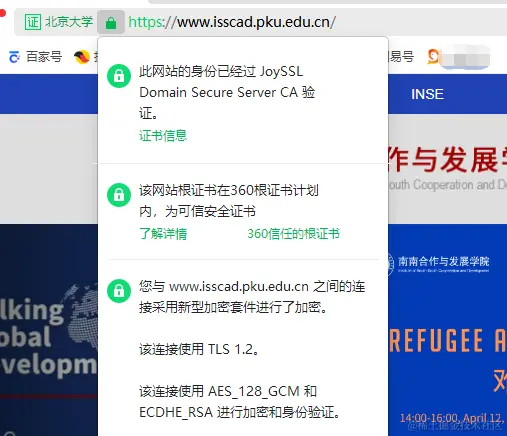Viewport: 507px width, 436px height.
Task: Click the 该连接使用 TLS 1.2 text
Action: pos(199,349)
